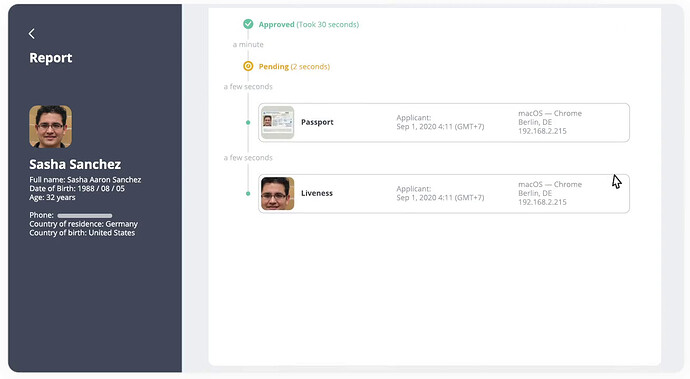690x379 pixels.
Task: Click the Sasha Sanchez name heading
Action: point(75,164)
